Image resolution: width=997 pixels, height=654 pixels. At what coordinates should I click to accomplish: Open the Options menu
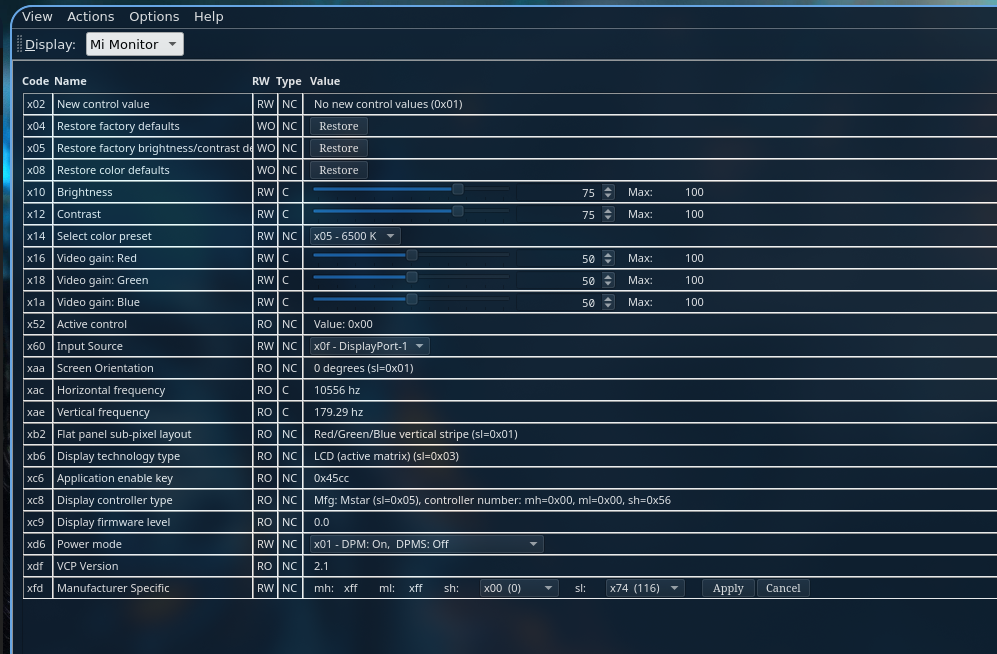(x=154, y=17)
